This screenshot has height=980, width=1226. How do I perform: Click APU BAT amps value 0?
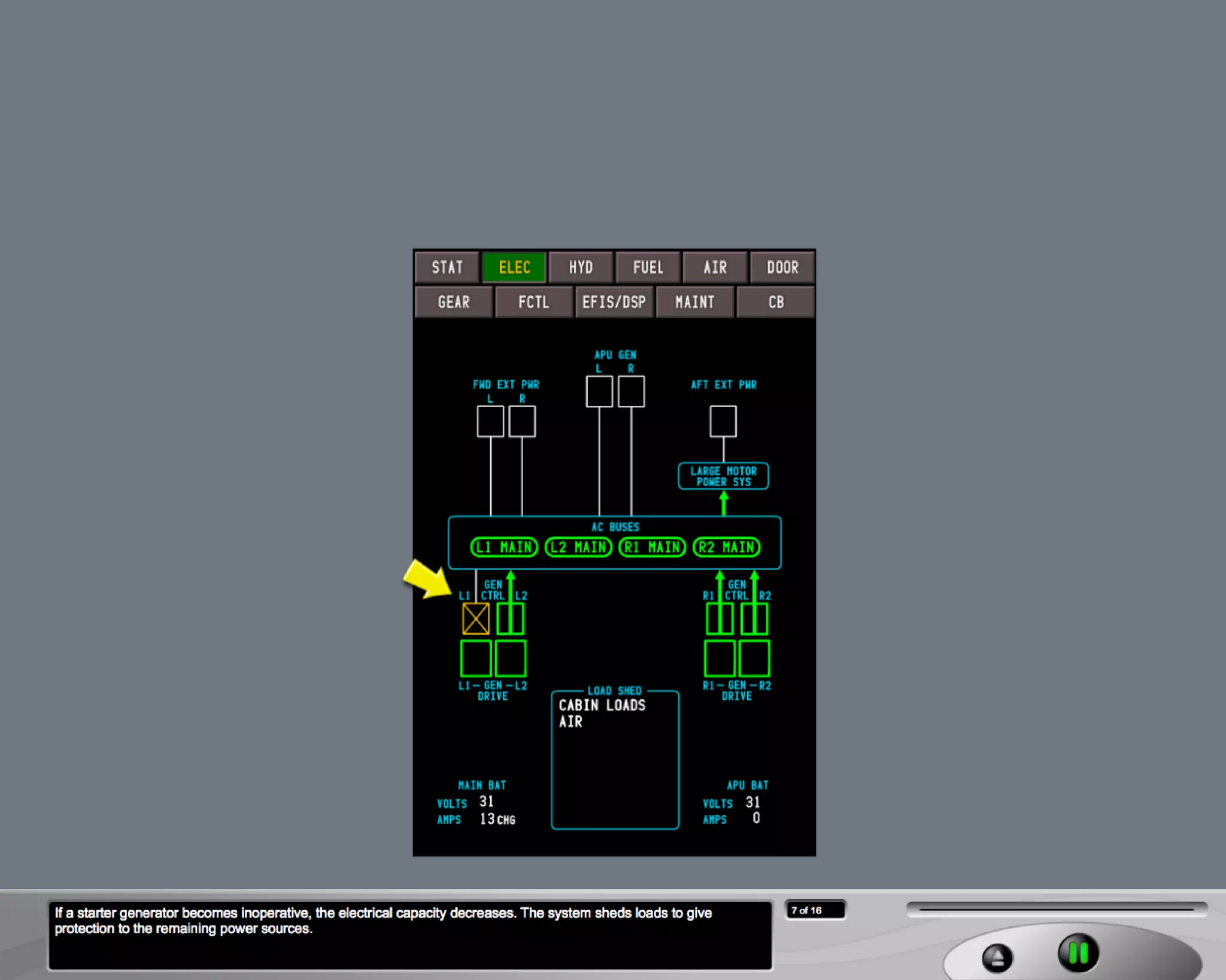click(756, 818)
